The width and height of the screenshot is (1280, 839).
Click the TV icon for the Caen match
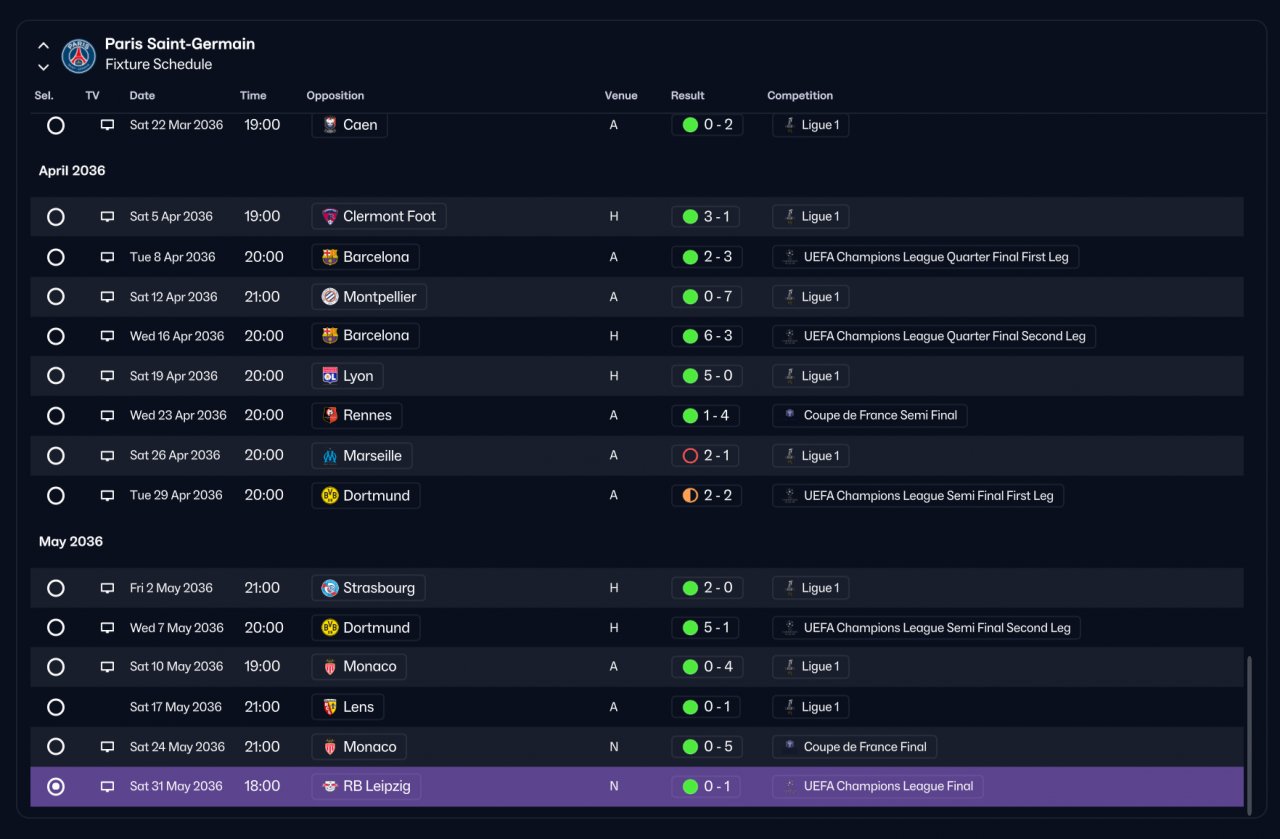point(107,125)
